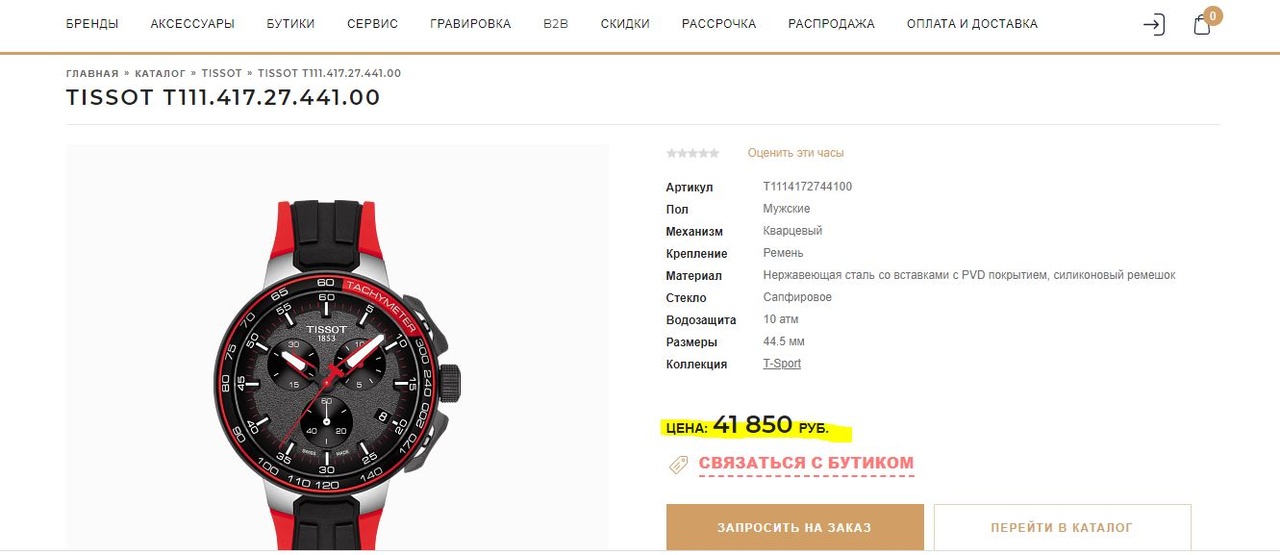Open 'Оплата и доставка' in navigation
Screen dimensions: 1280x555
[972, 23]
